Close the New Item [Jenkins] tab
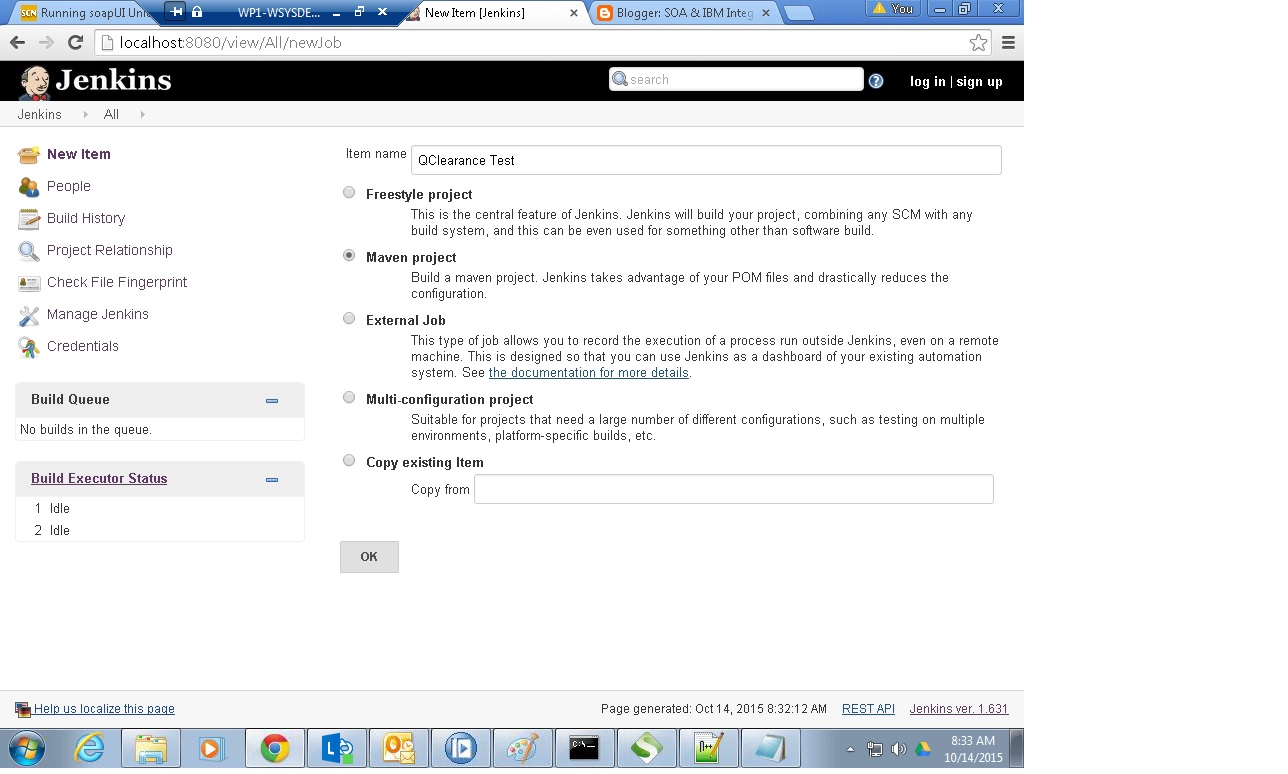The image size is (1288, 774). coord(573,13)
